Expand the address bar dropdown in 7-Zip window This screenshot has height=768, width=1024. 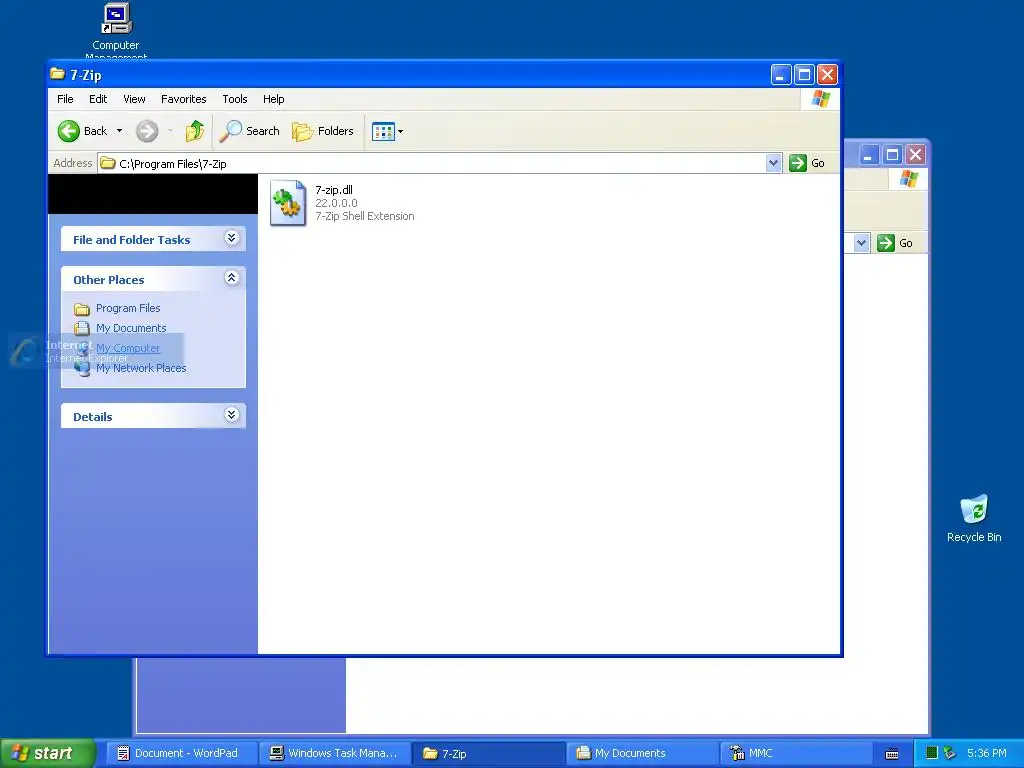click(773, 163)
